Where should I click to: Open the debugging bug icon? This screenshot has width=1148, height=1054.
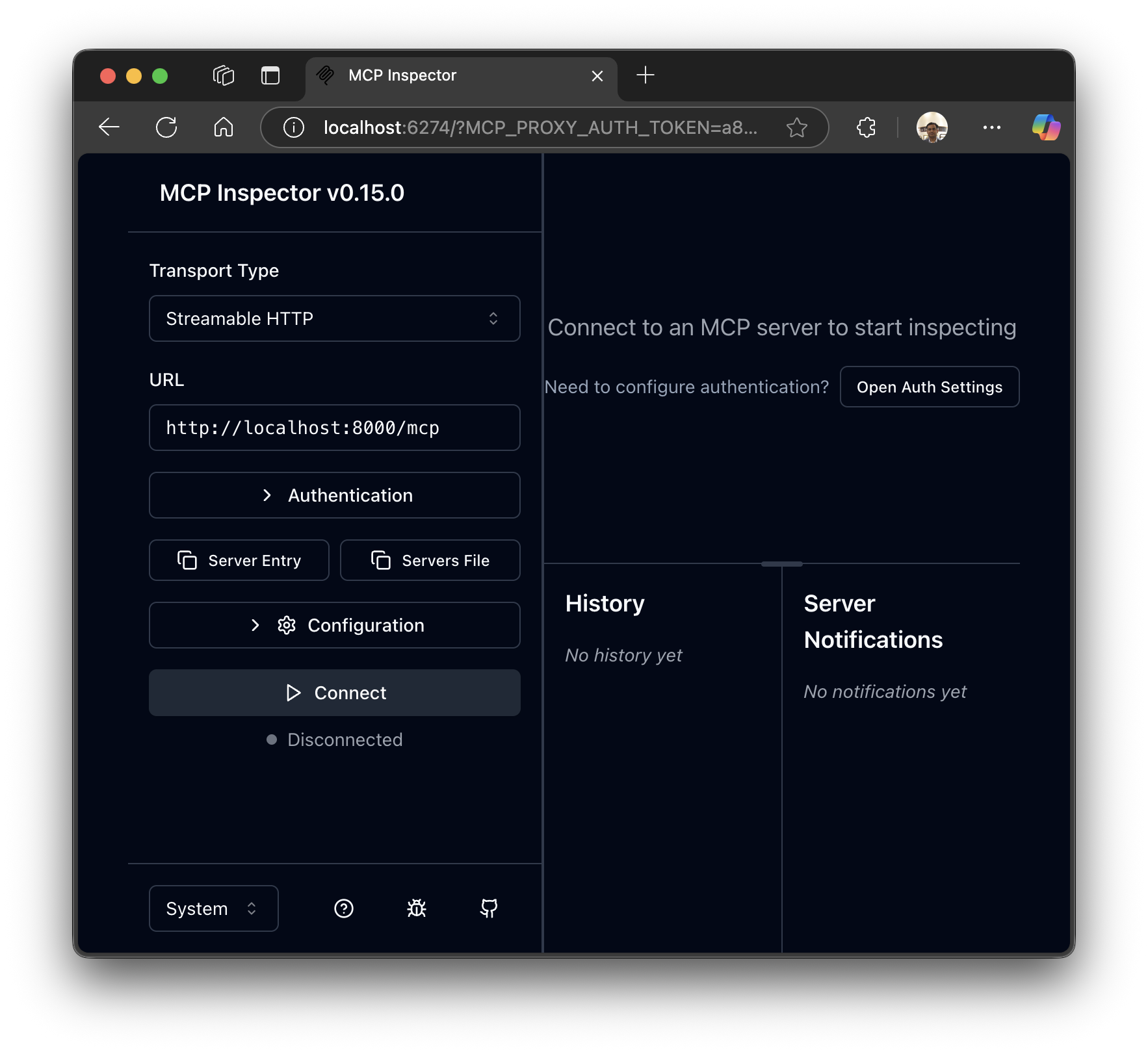[x=416, y=908]
